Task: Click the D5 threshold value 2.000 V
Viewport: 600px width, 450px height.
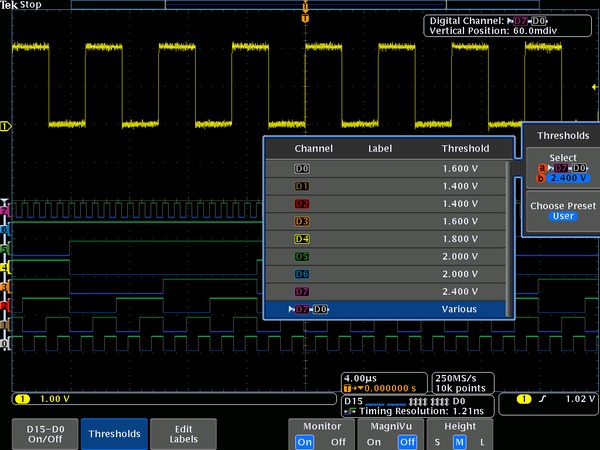Action: (x=460, y=257)
